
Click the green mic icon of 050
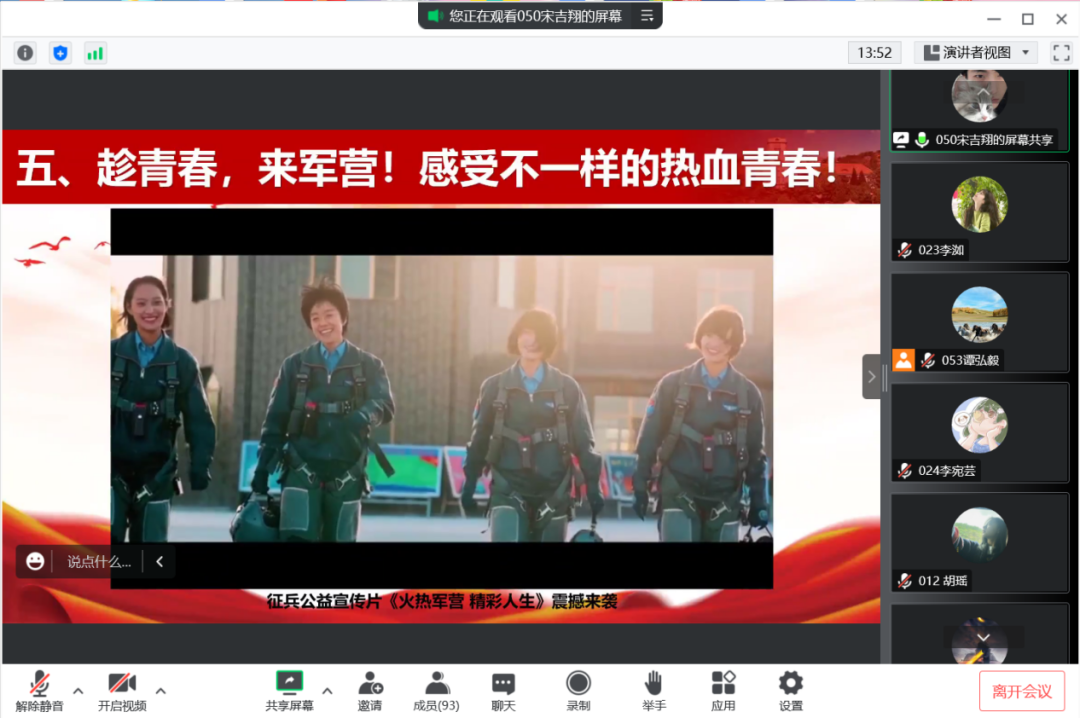click(922, 140)
